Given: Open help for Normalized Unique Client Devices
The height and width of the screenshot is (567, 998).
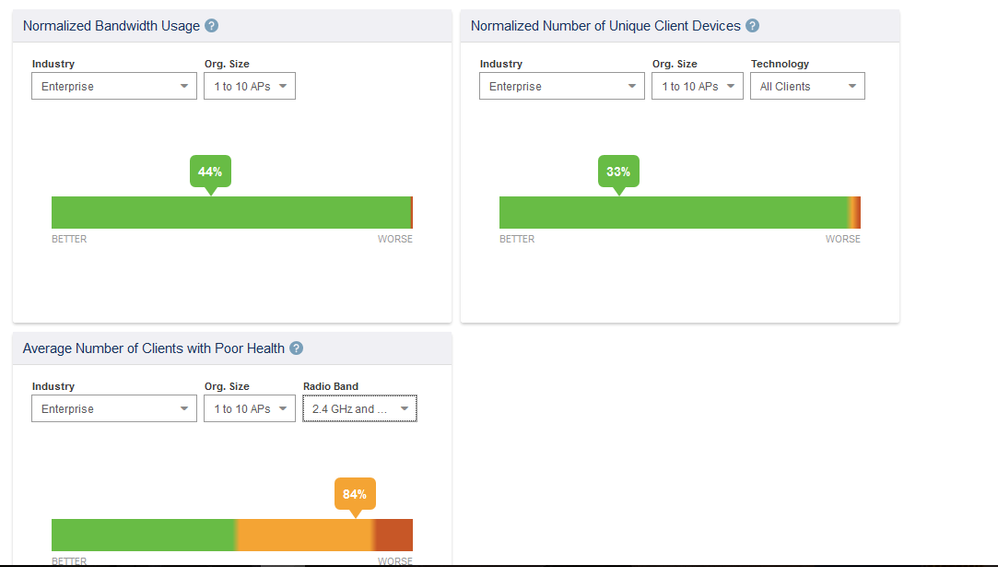Looking at the screenshot, I should (752, 26).
